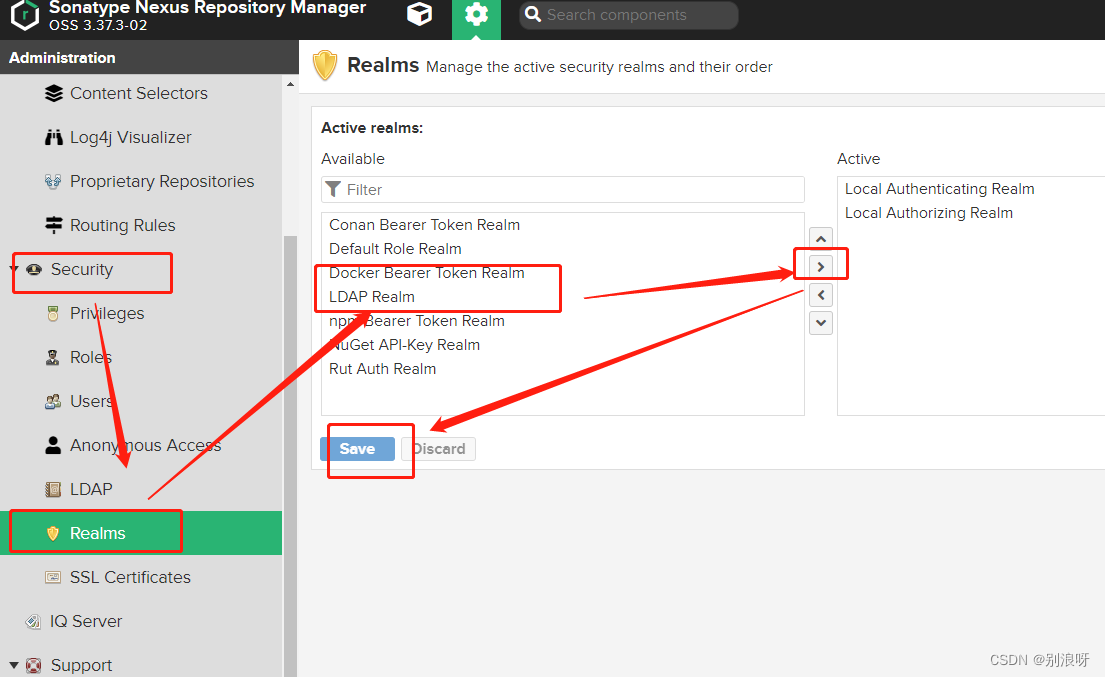Select the Support tree node
The width and height of the screenshot is (1105, 677).
tap(82, 666)
